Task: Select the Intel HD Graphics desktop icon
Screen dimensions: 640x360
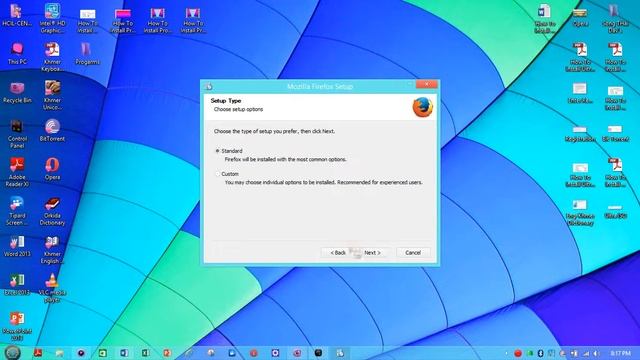Action: point(52,18)
